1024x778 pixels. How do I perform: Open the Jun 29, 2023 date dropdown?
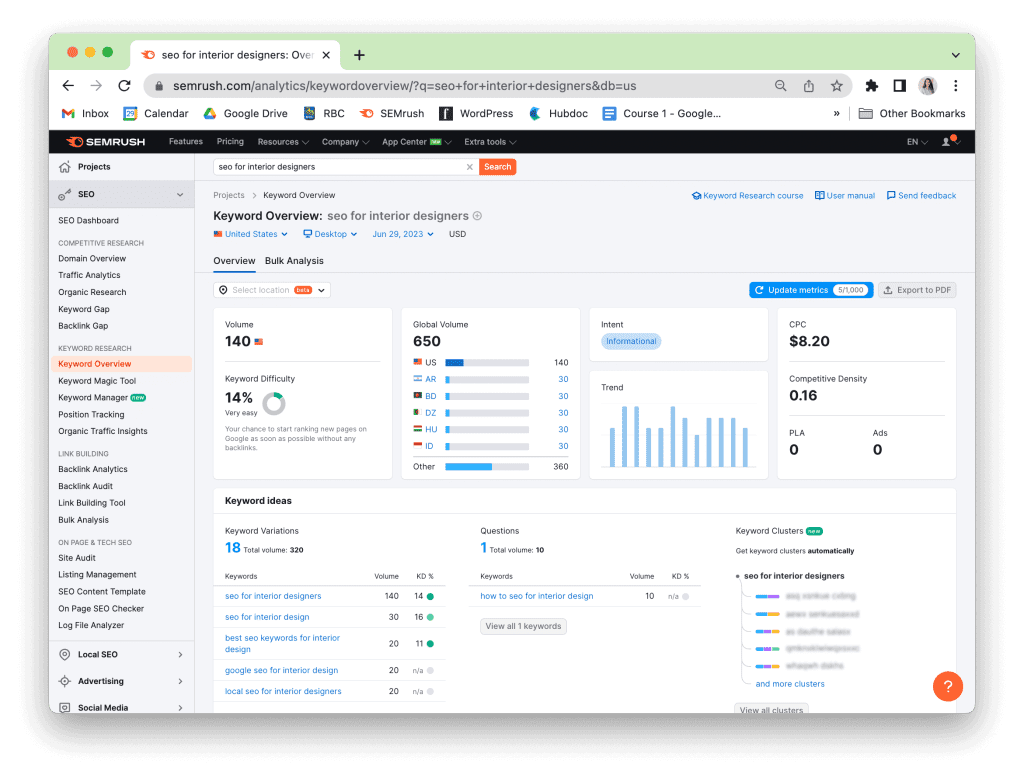(x=403, y=234)
